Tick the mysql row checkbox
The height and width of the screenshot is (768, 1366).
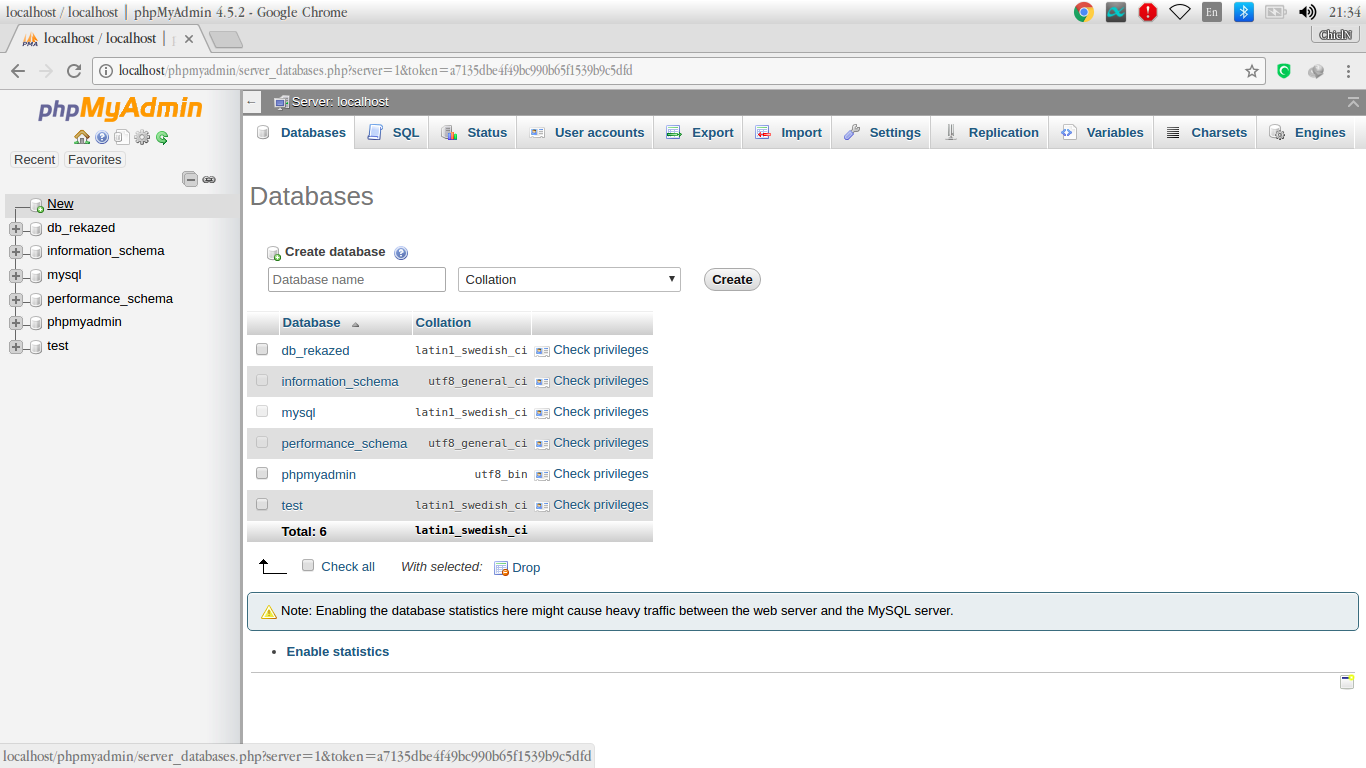[x=262, y=411]
